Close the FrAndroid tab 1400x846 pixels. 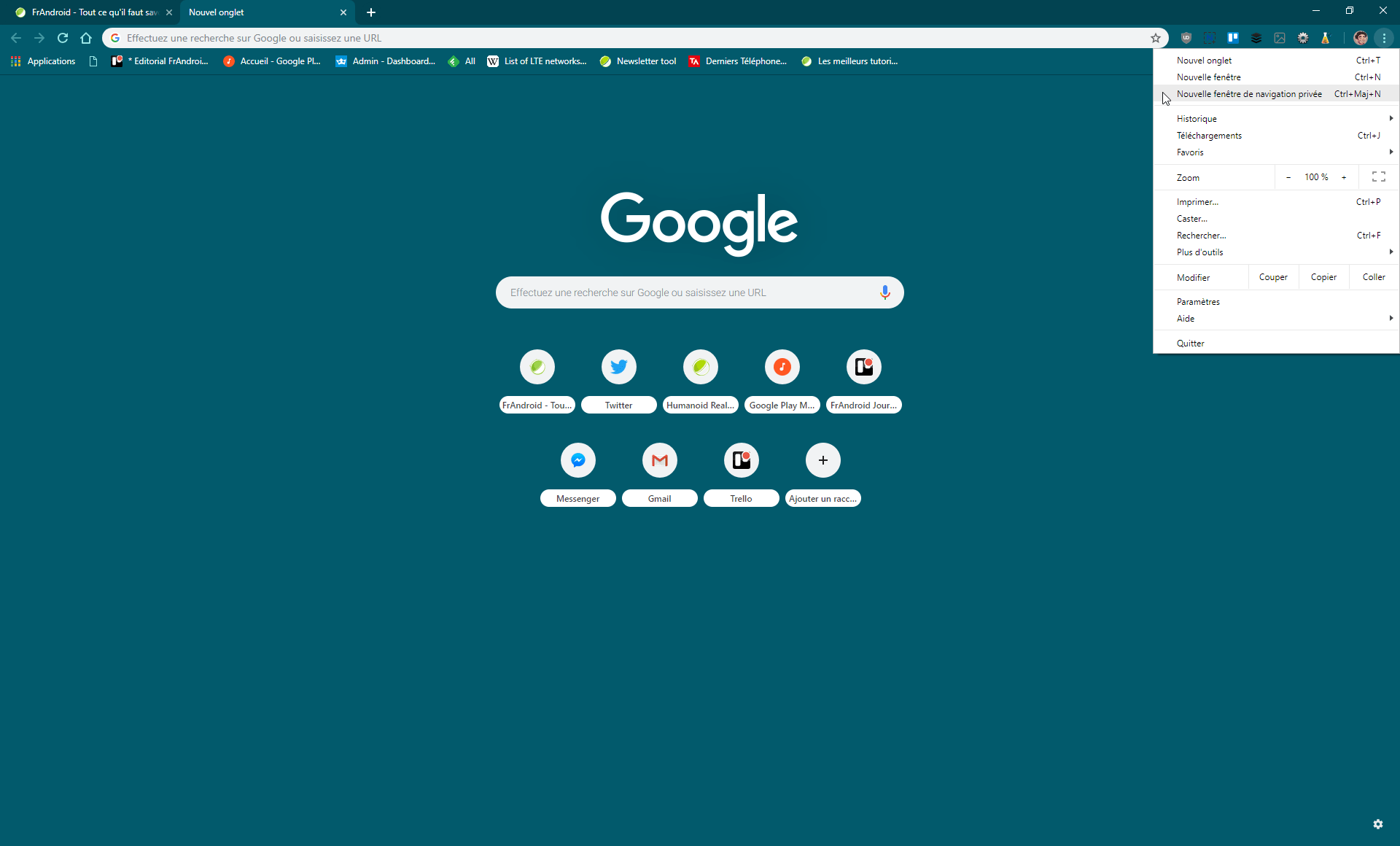pos(169,12)
